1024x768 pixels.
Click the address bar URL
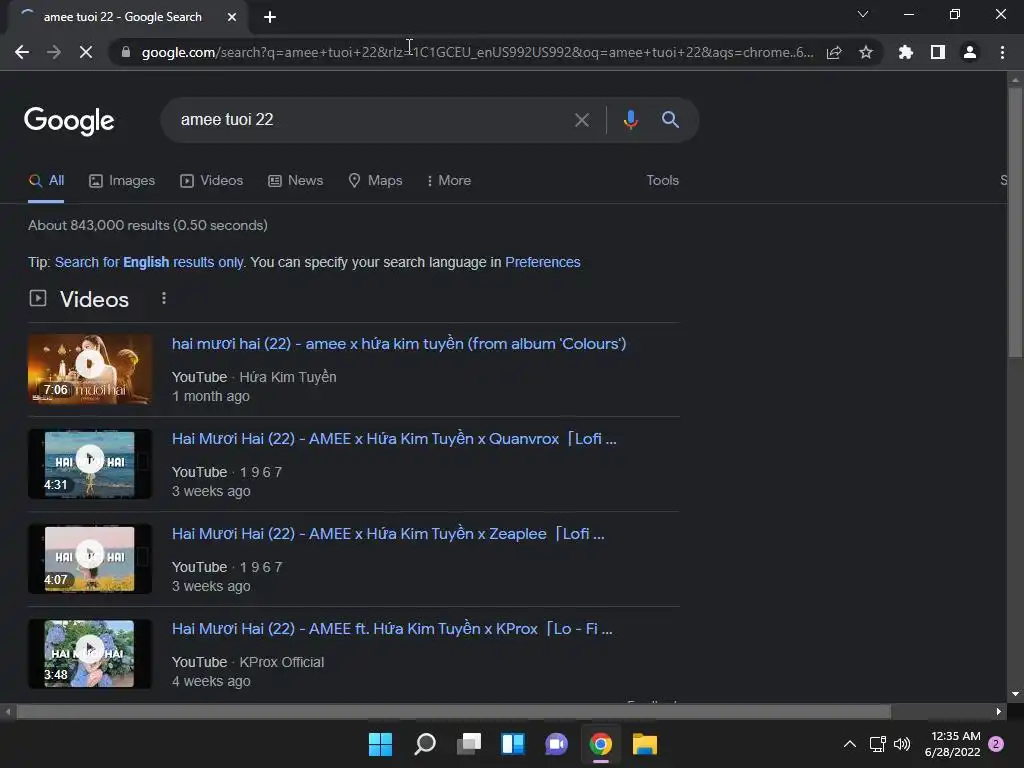[x=477, y=52]
